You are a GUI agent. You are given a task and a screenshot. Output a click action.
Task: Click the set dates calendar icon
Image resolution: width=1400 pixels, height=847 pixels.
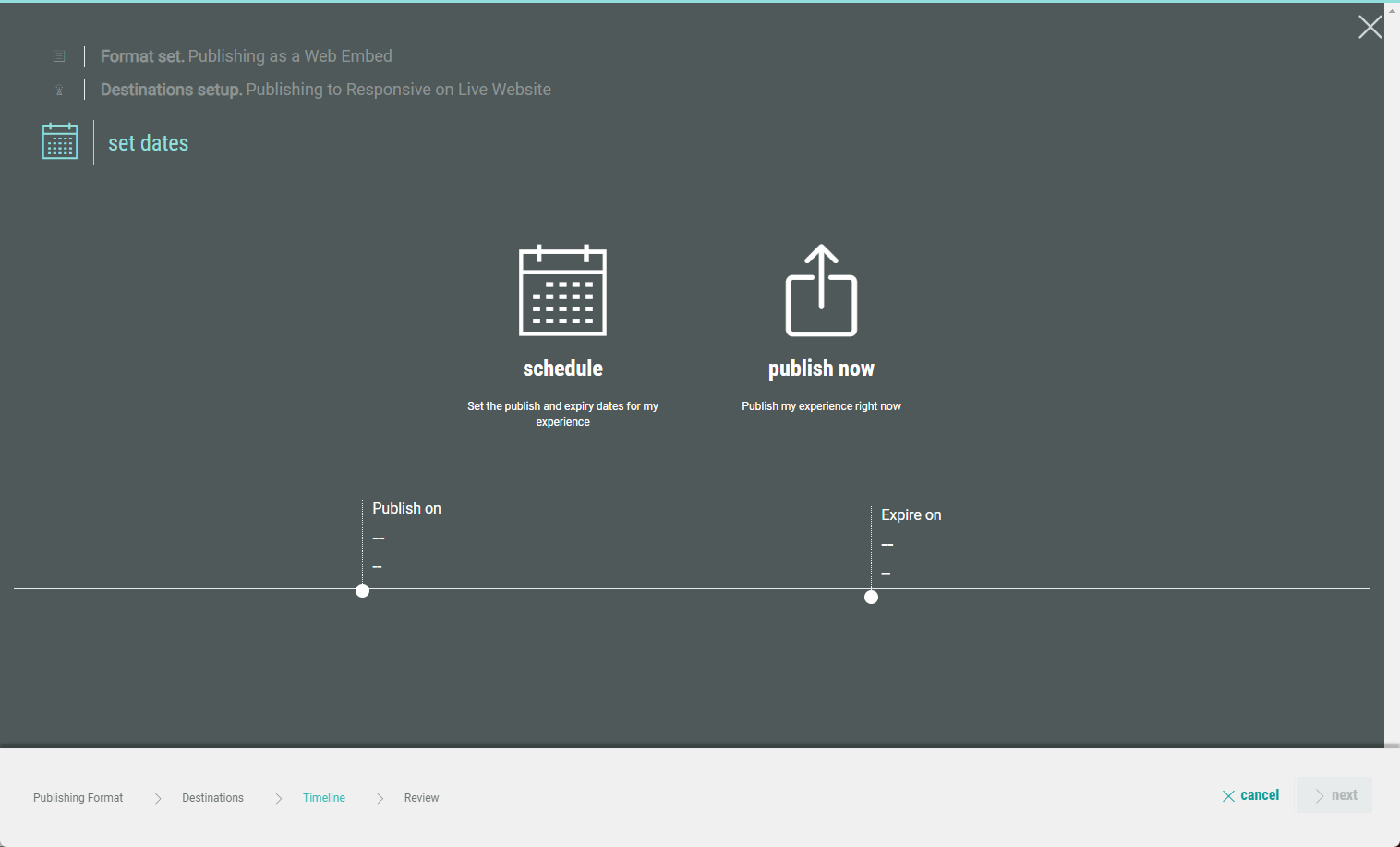(x=60, y=142)
